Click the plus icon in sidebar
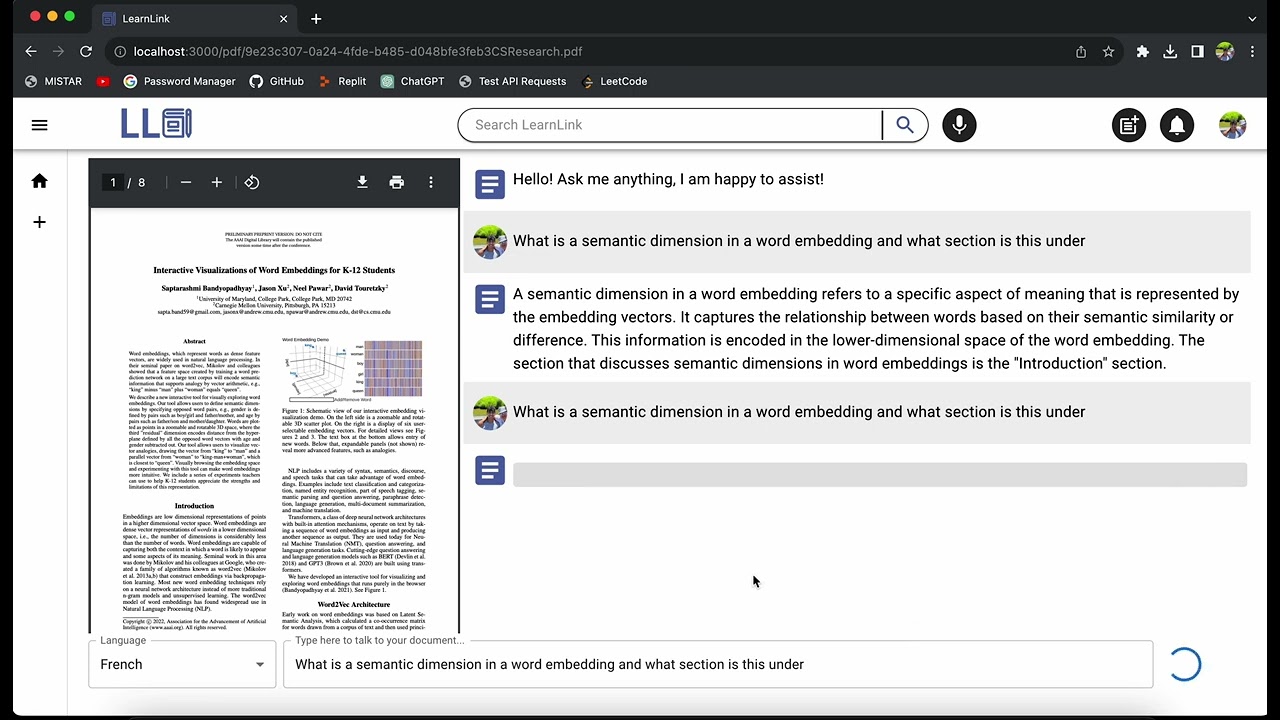Image resolution: width=1280 pixels, height=720 pixels. pyautogui.click(x=39, y=222)
